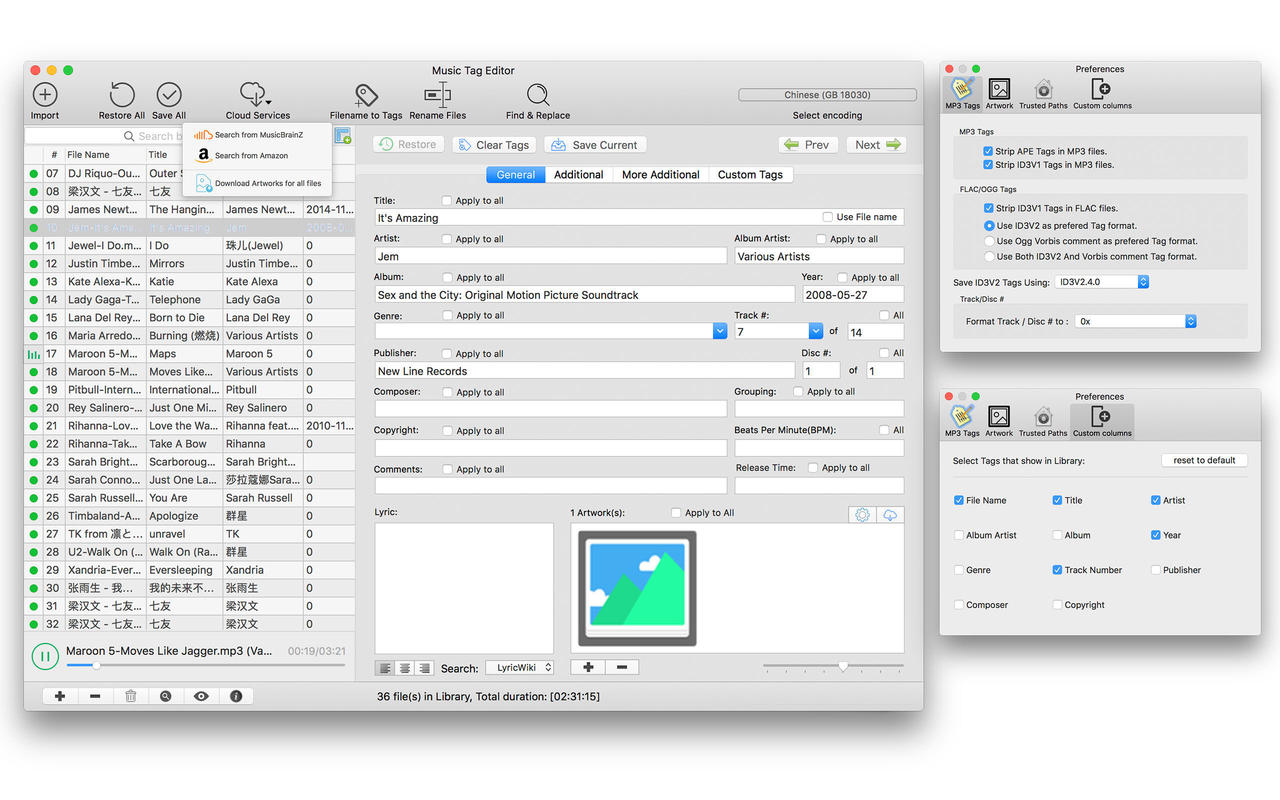Click the reset to default button

click(x=1204, y=460)
